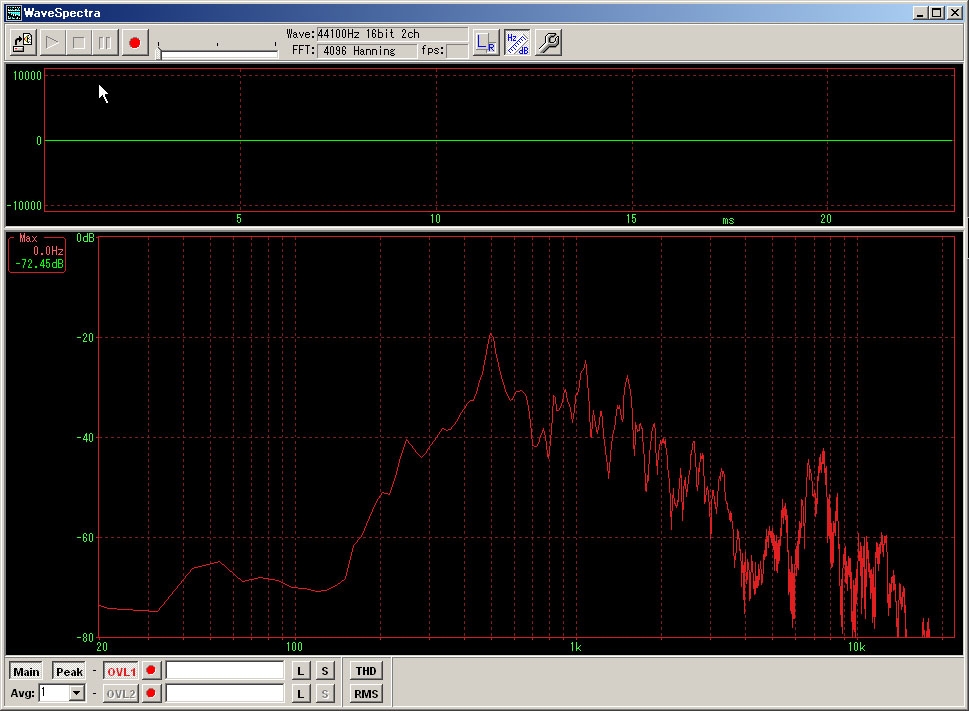This screenshot has width=969, height=711.
Task: Open settings with the wrench icon
Action: coord(548,43)
